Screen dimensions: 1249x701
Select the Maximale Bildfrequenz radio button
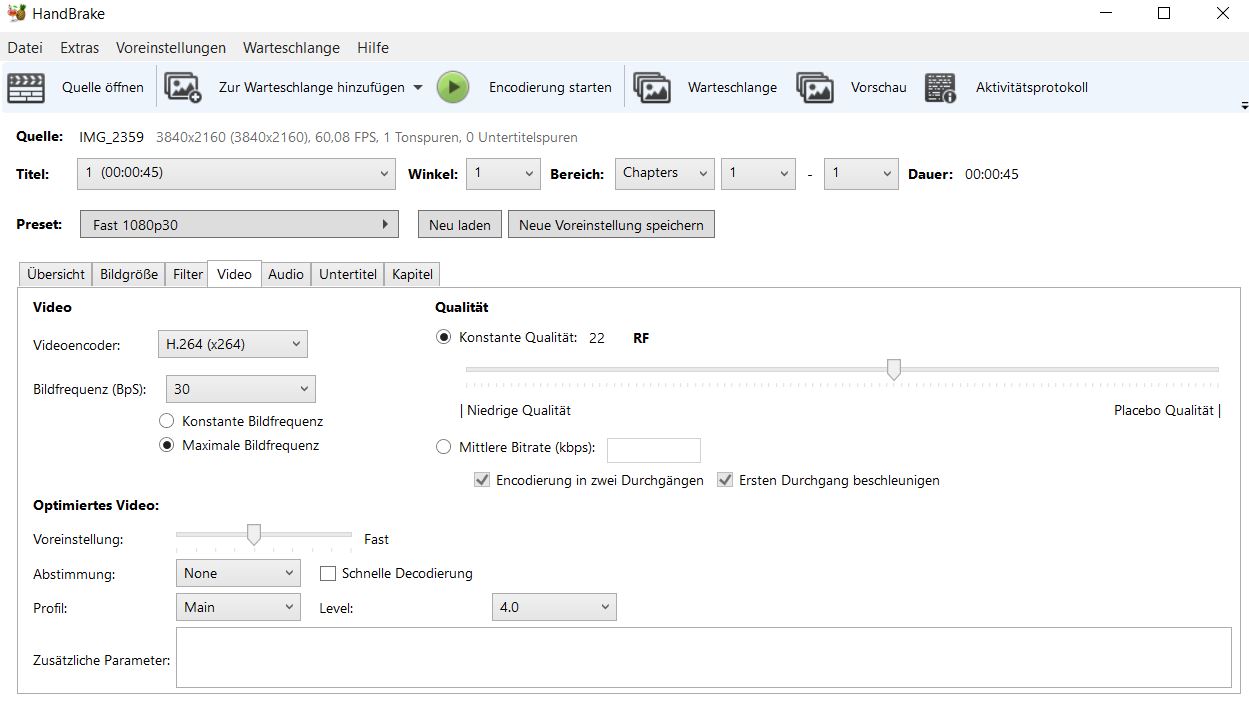pos(167,446)
